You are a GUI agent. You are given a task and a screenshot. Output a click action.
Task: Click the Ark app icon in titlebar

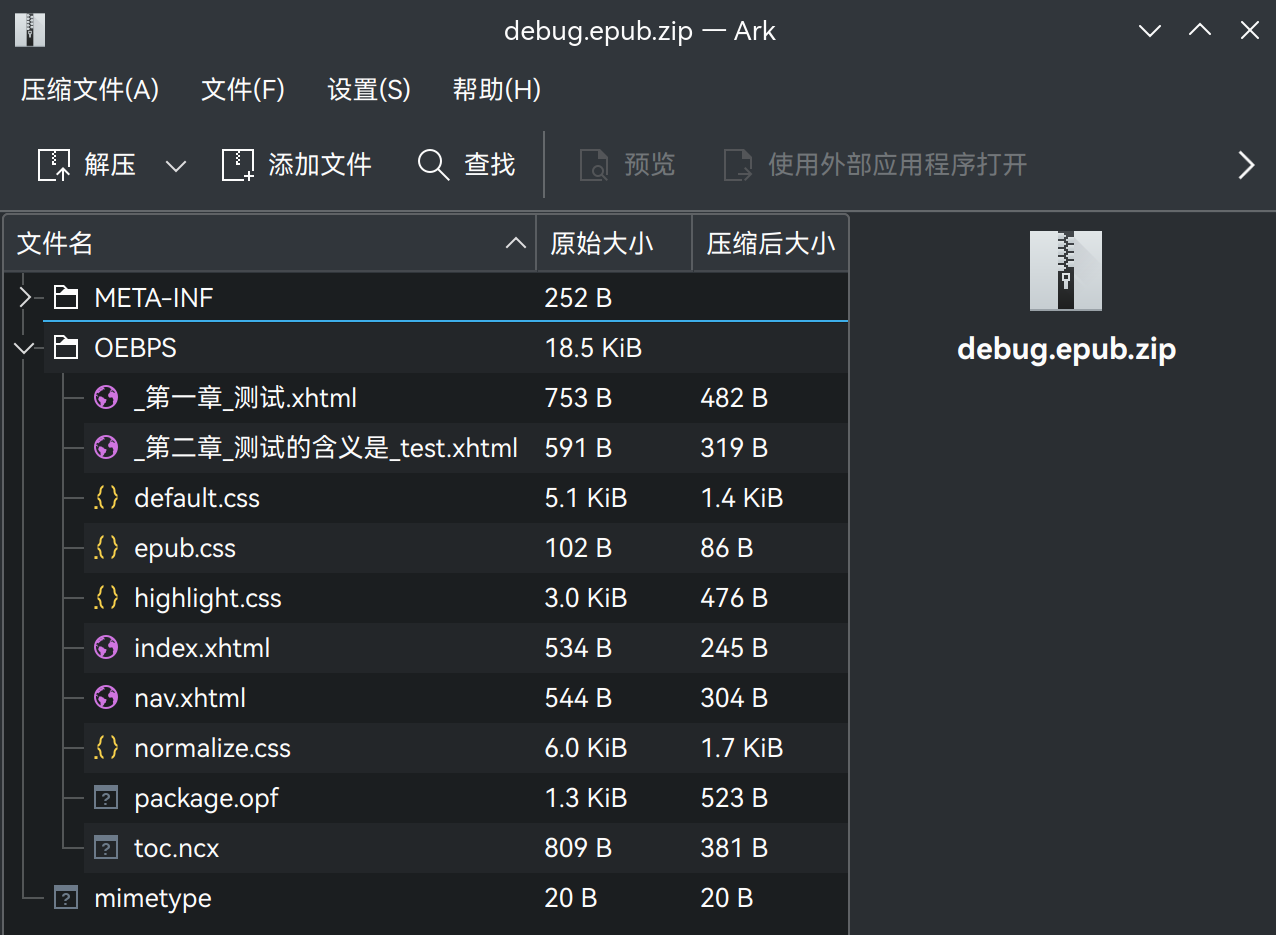coord(29,29)
